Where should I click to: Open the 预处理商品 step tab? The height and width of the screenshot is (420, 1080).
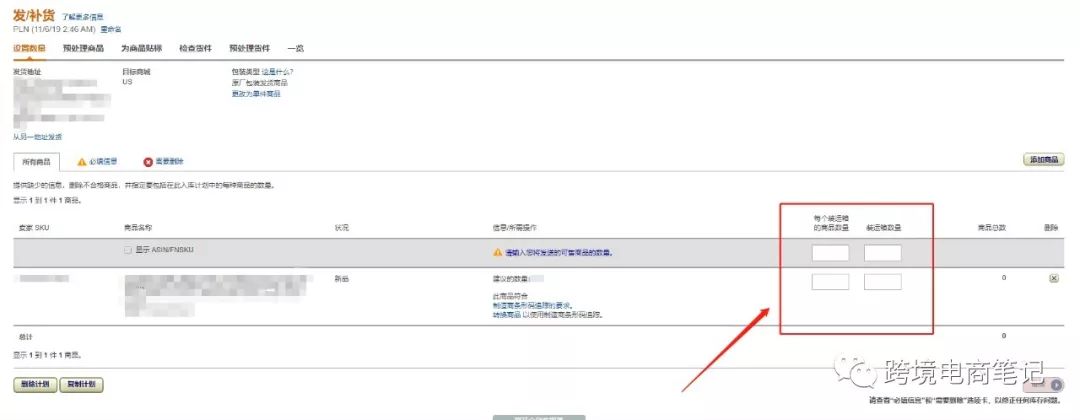click(82, 47)
